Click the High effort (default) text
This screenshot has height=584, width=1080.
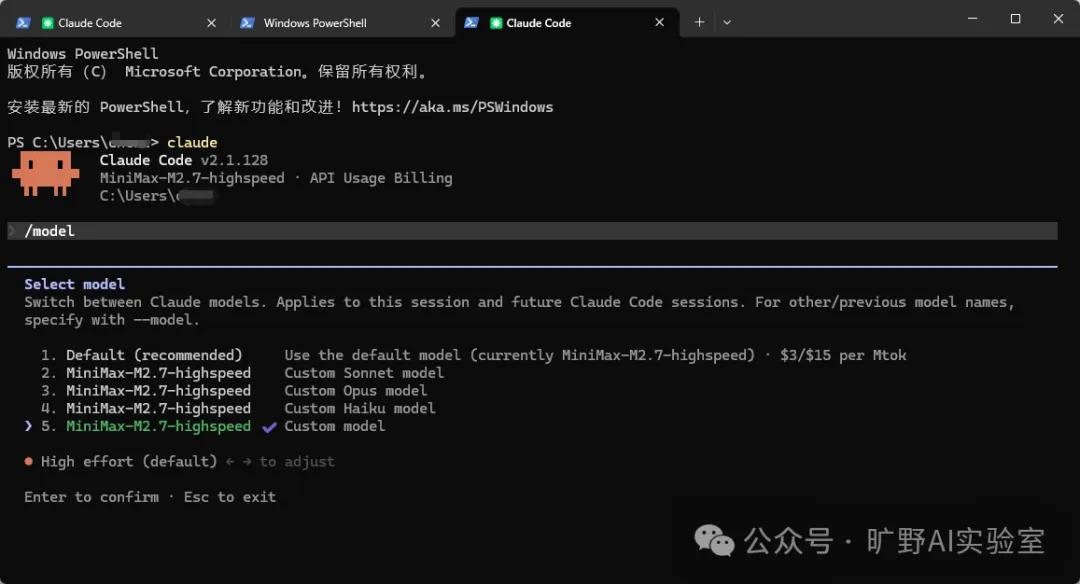click(x=129, y=461)
